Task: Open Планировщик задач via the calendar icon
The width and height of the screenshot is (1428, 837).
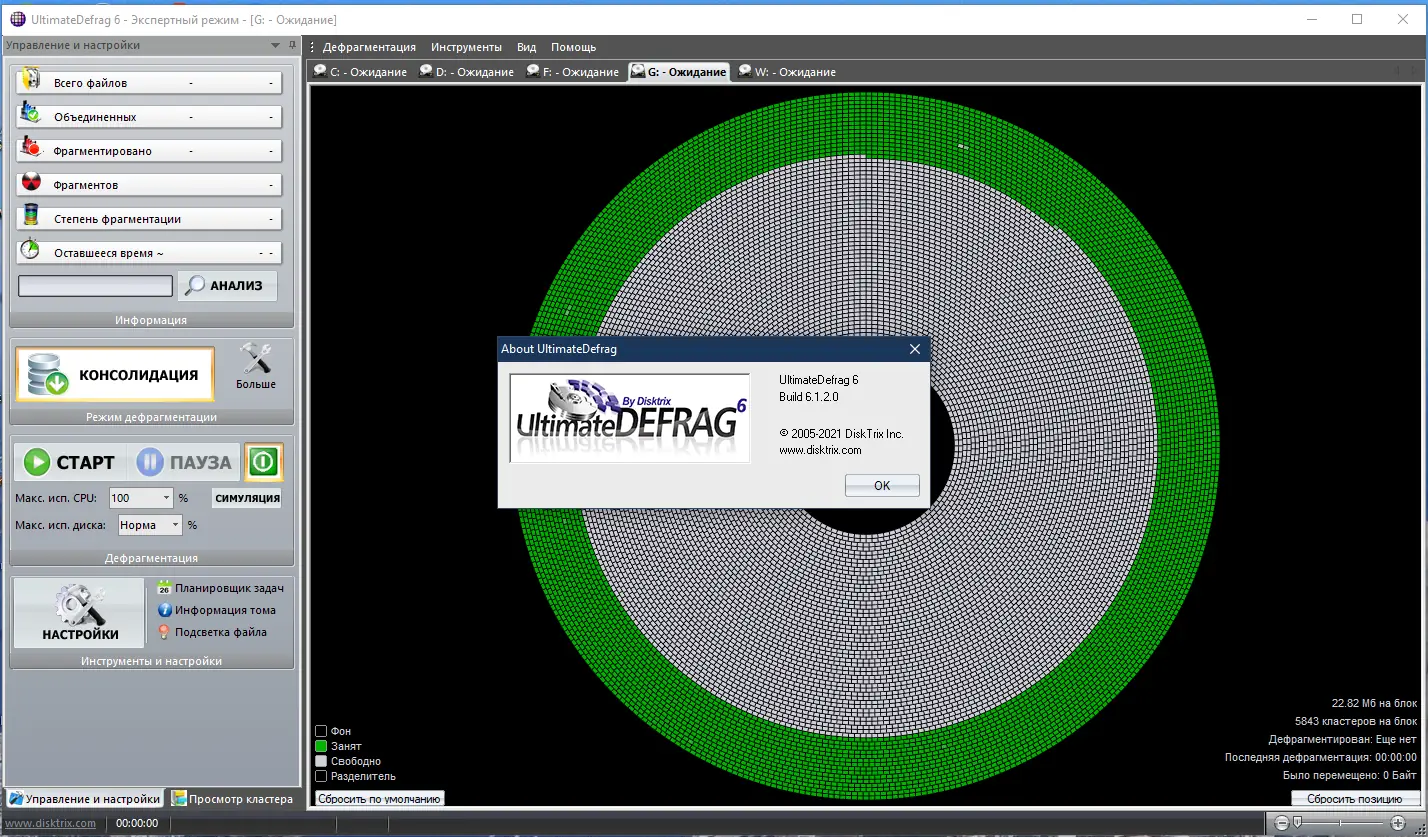Action: 164,587
